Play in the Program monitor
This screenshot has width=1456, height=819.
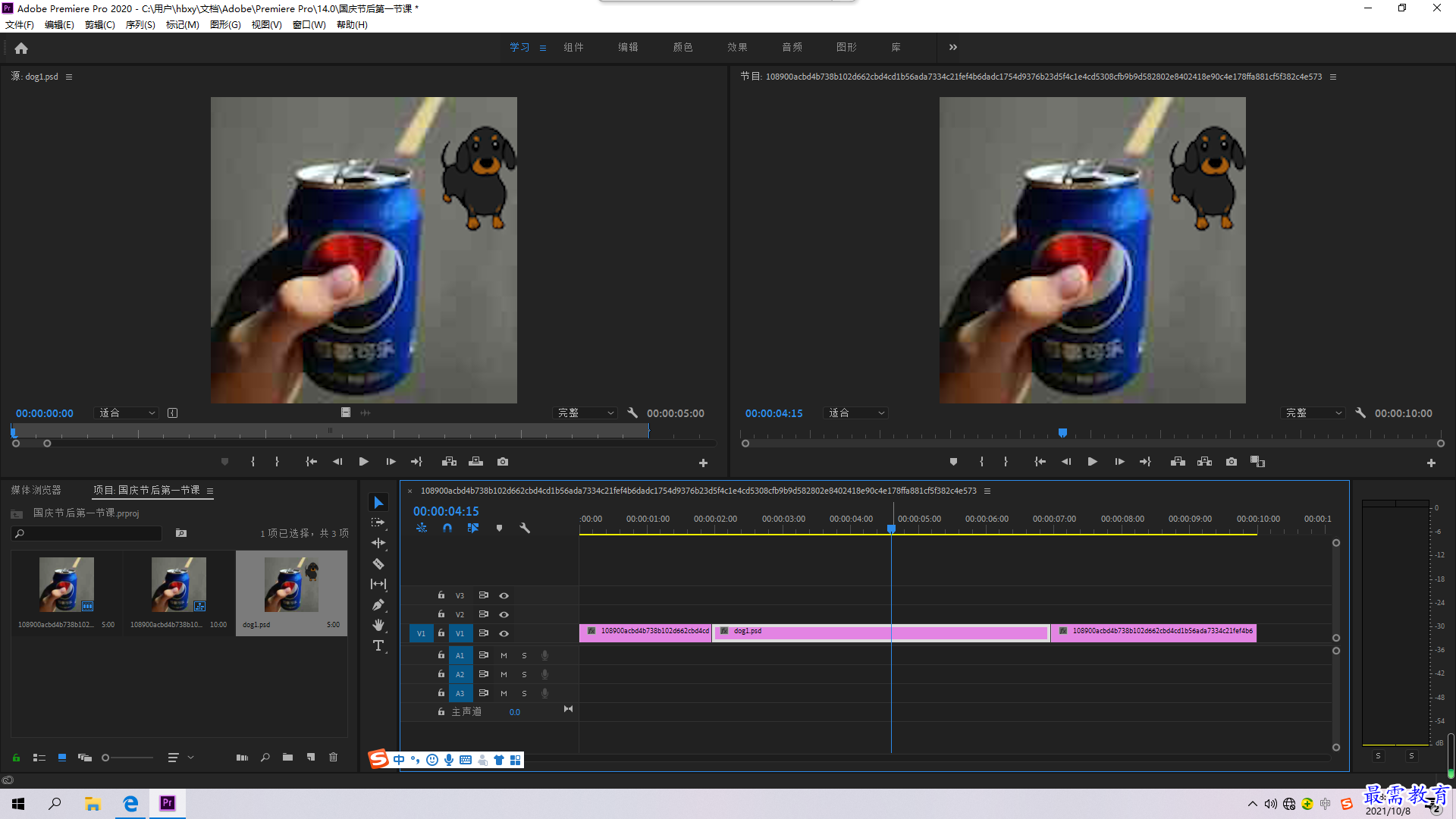click(x=1093, y=462)
